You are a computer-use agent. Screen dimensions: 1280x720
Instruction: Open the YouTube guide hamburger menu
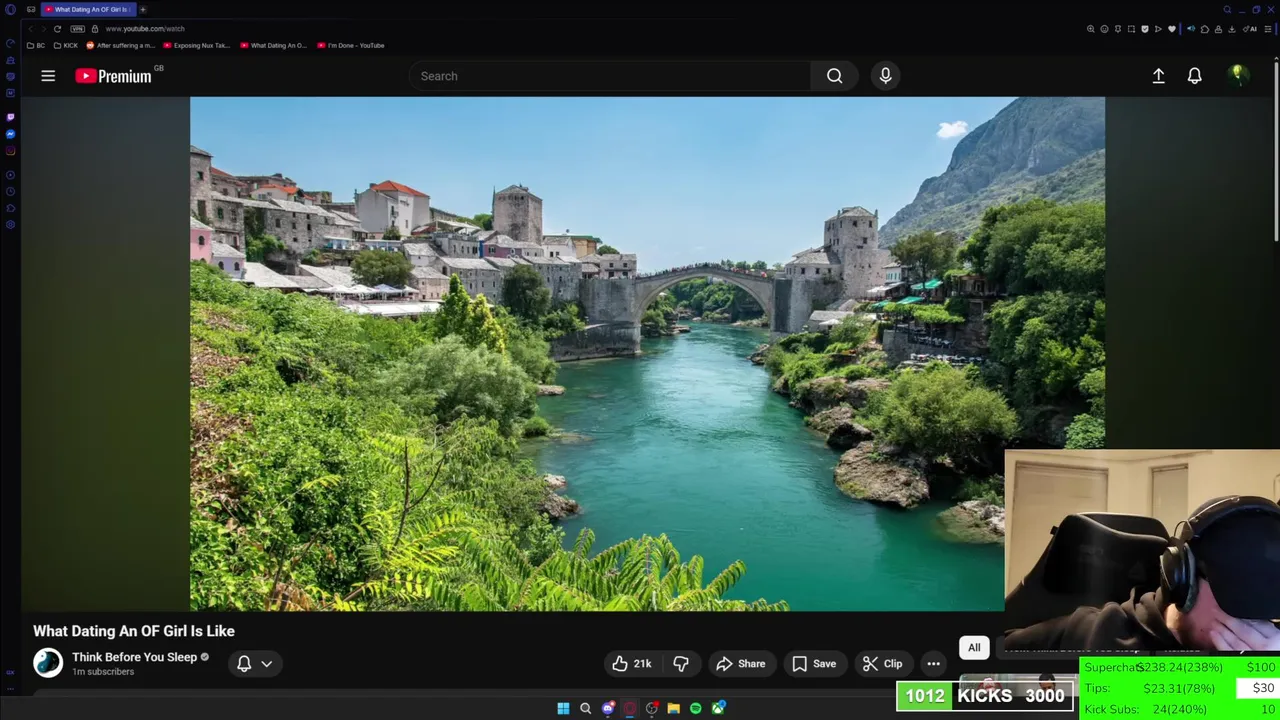[48, 76]
